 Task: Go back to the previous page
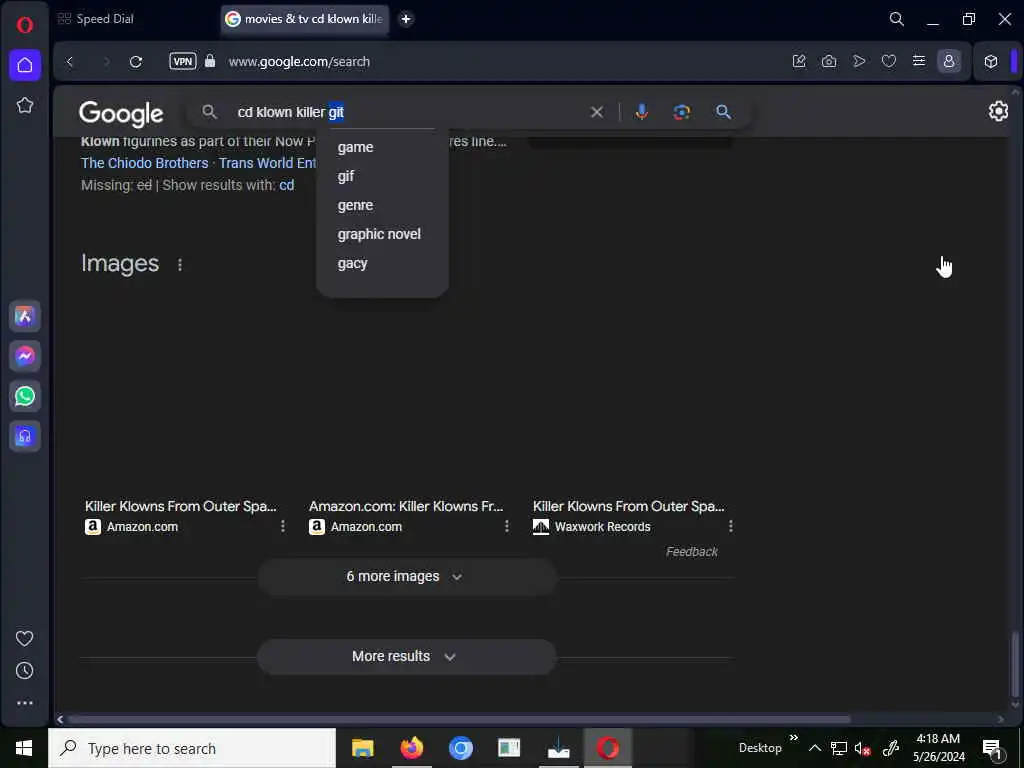point(70,61)
